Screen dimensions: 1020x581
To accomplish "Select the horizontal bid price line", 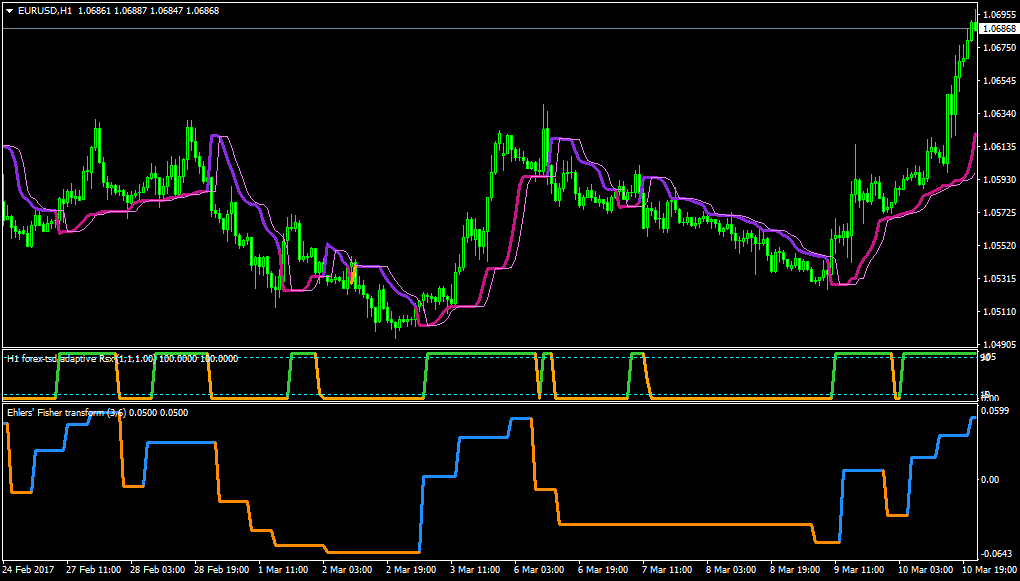I will click(x=489, y=29).
